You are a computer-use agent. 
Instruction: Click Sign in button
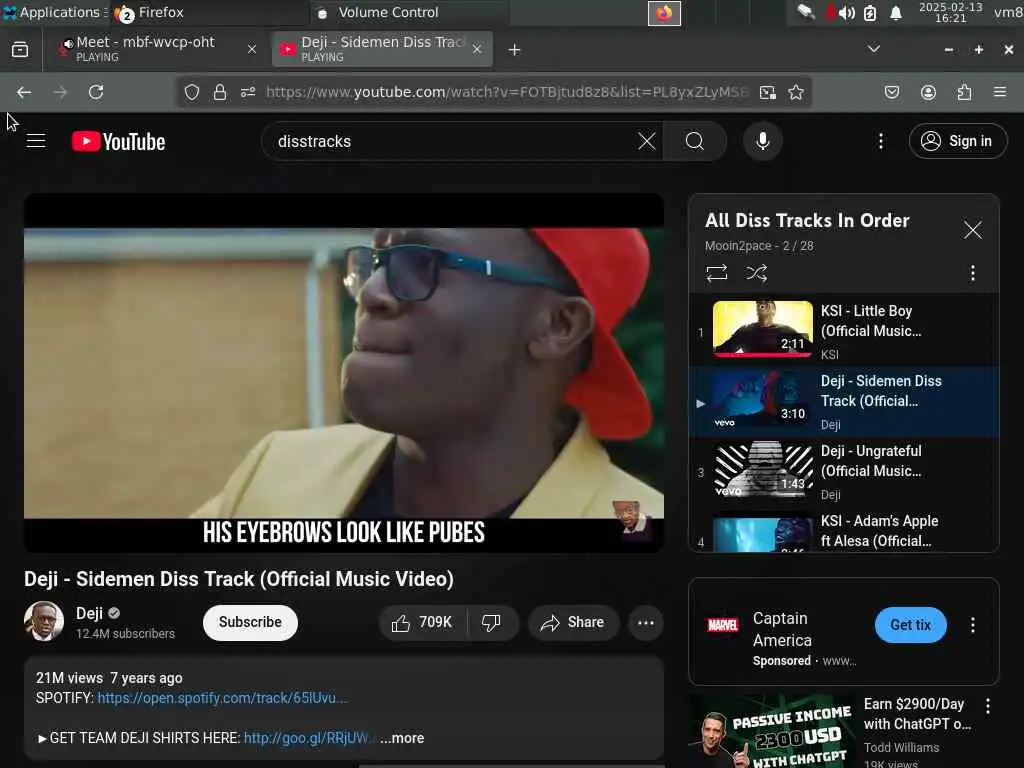pos(957,141)
